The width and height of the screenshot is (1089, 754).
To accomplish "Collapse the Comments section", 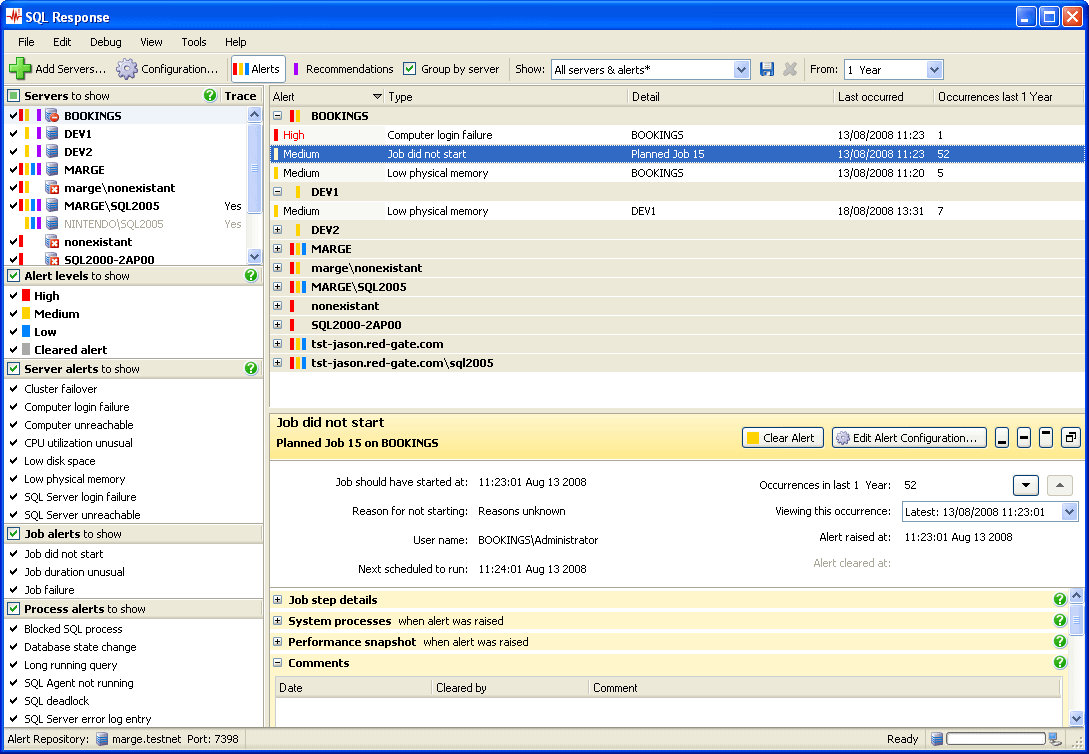I will pyautogui.click(x=278, y=663).
